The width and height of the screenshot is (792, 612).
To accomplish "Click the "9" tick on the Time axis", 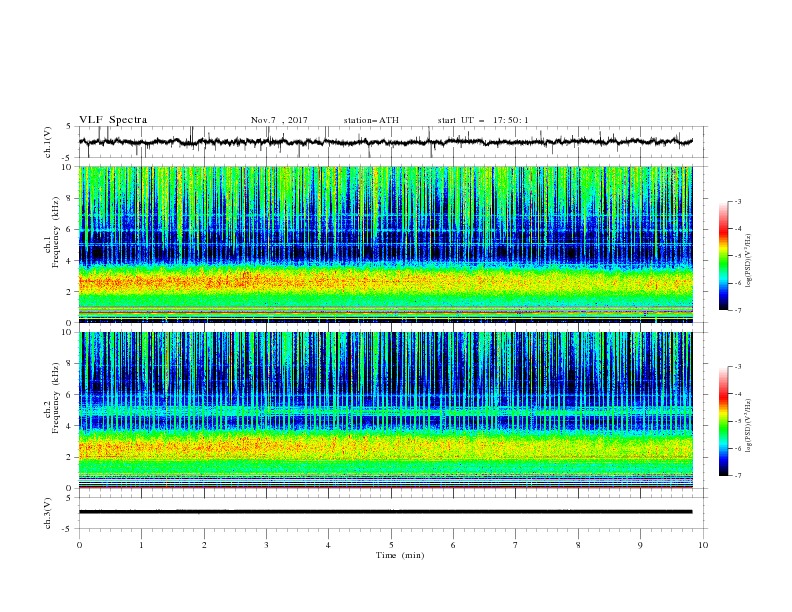I will coord(640,545).
